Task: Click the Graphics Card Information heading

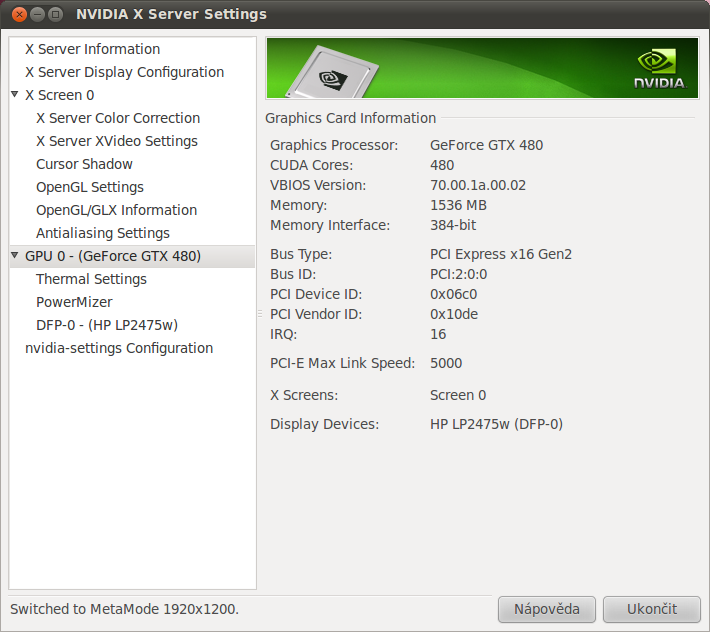Action: coord(350,118)
